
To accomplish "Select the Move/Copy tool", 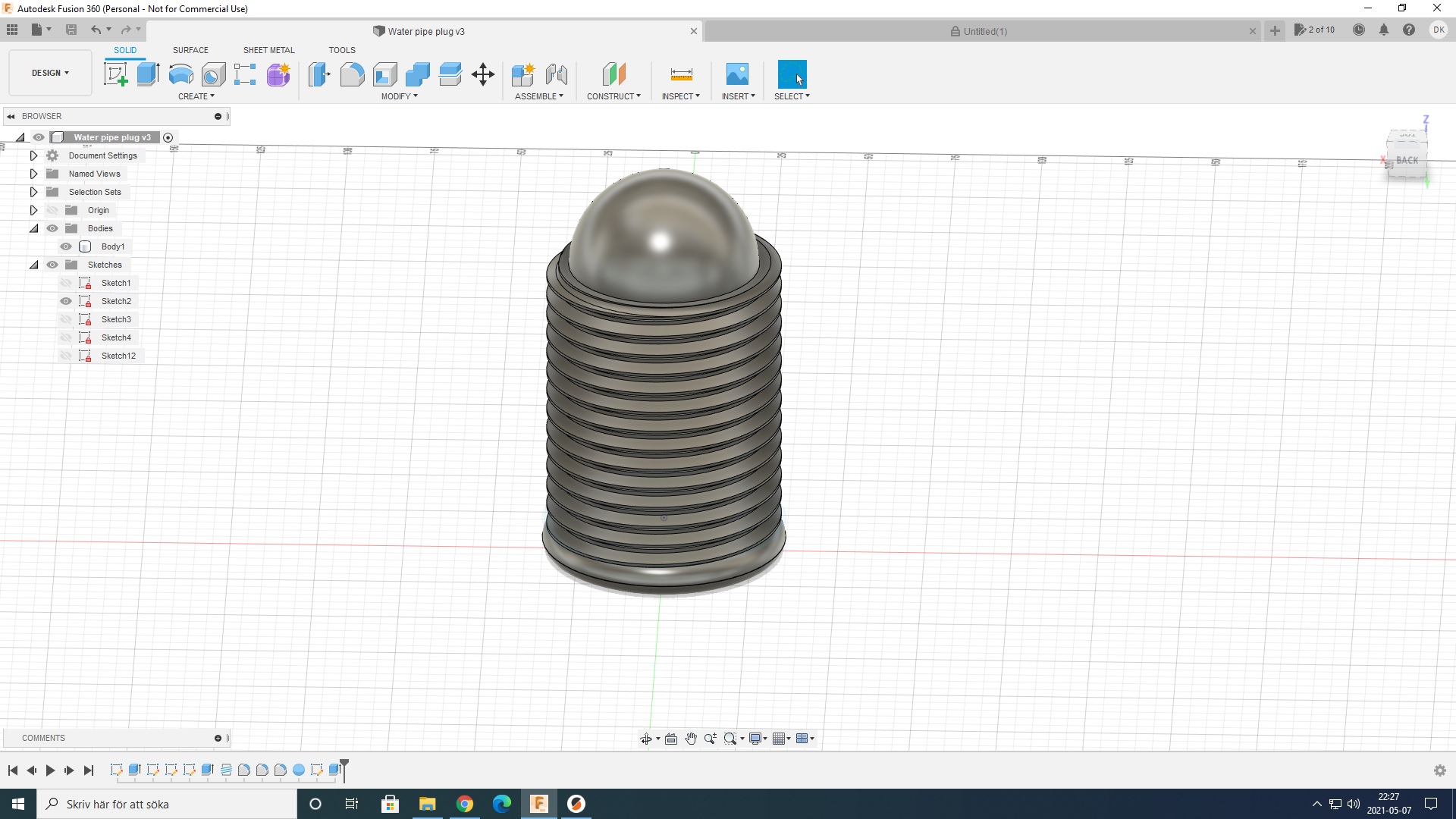I will click(483, 74).
